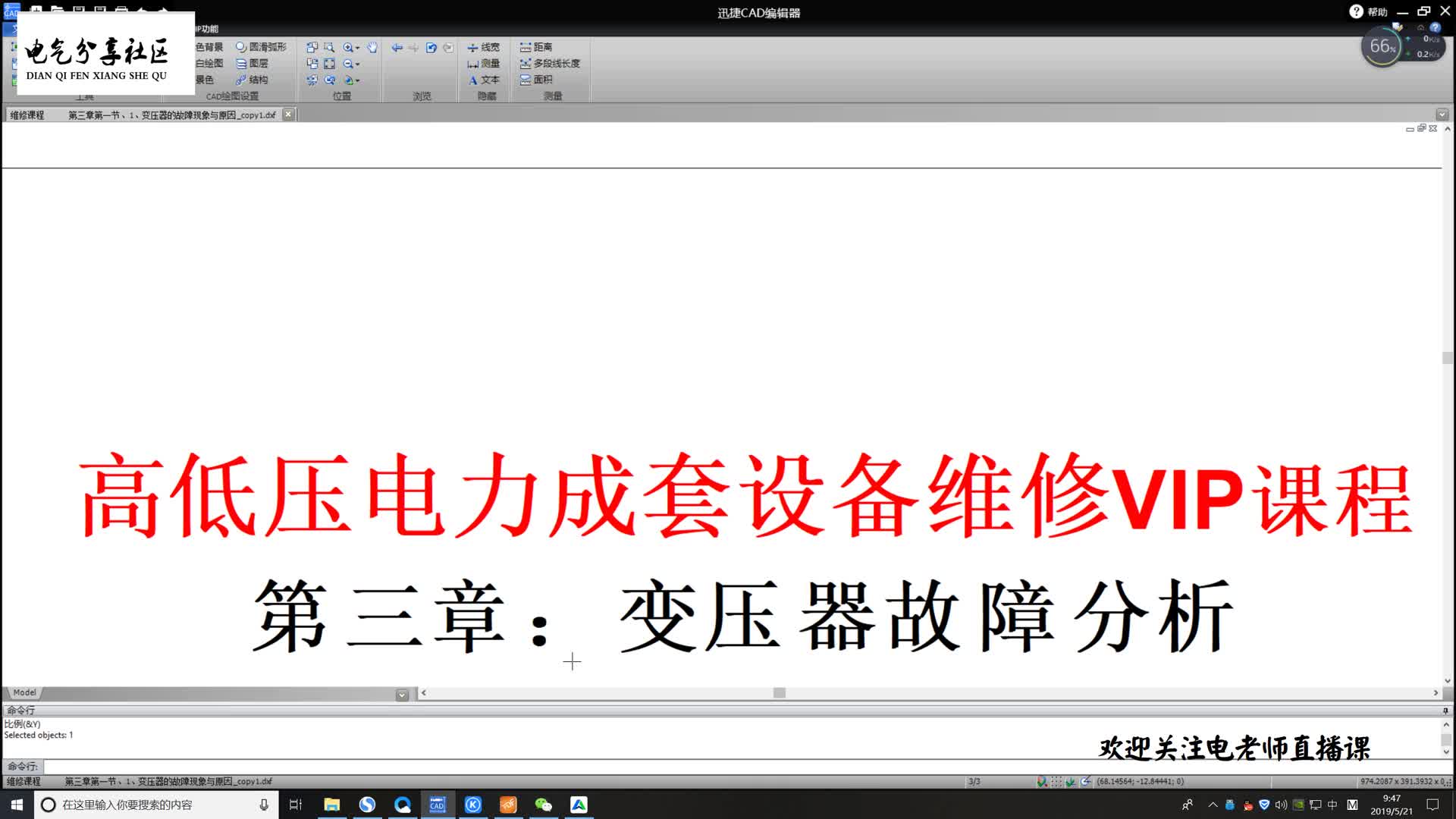Toggle the Smooth arc option (圆滑弧形)

click(261, 47)
